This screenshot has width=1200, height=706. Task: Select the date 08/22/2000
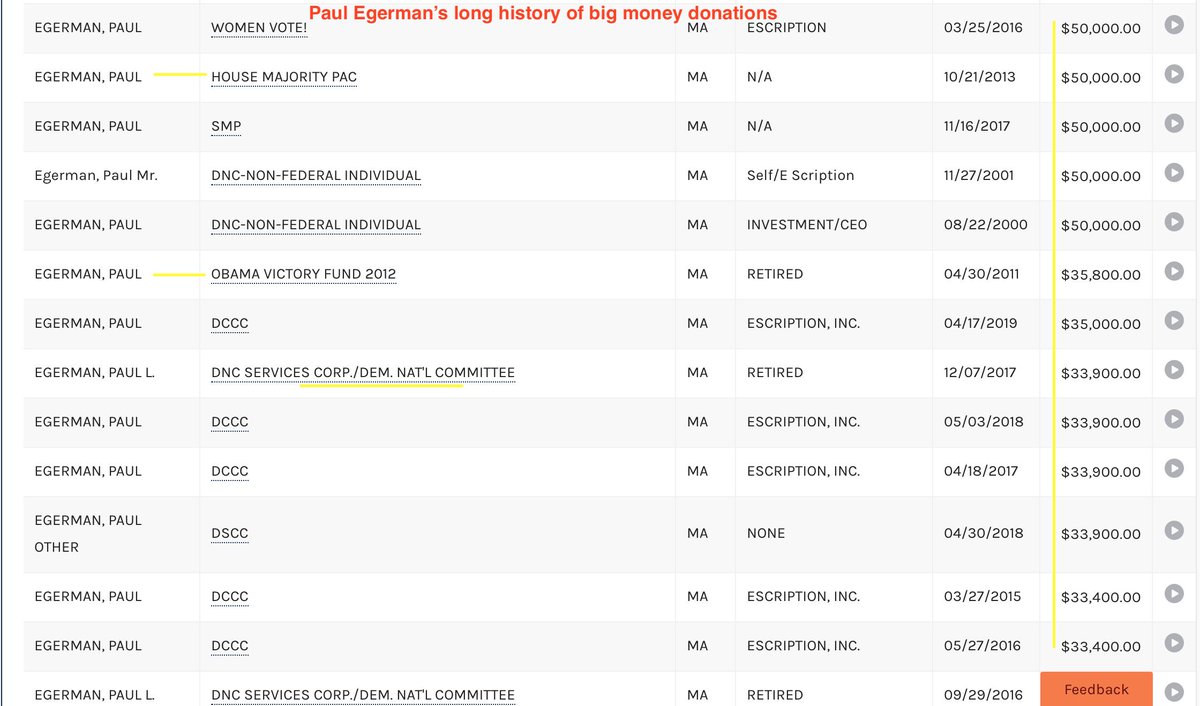[985, 225]
